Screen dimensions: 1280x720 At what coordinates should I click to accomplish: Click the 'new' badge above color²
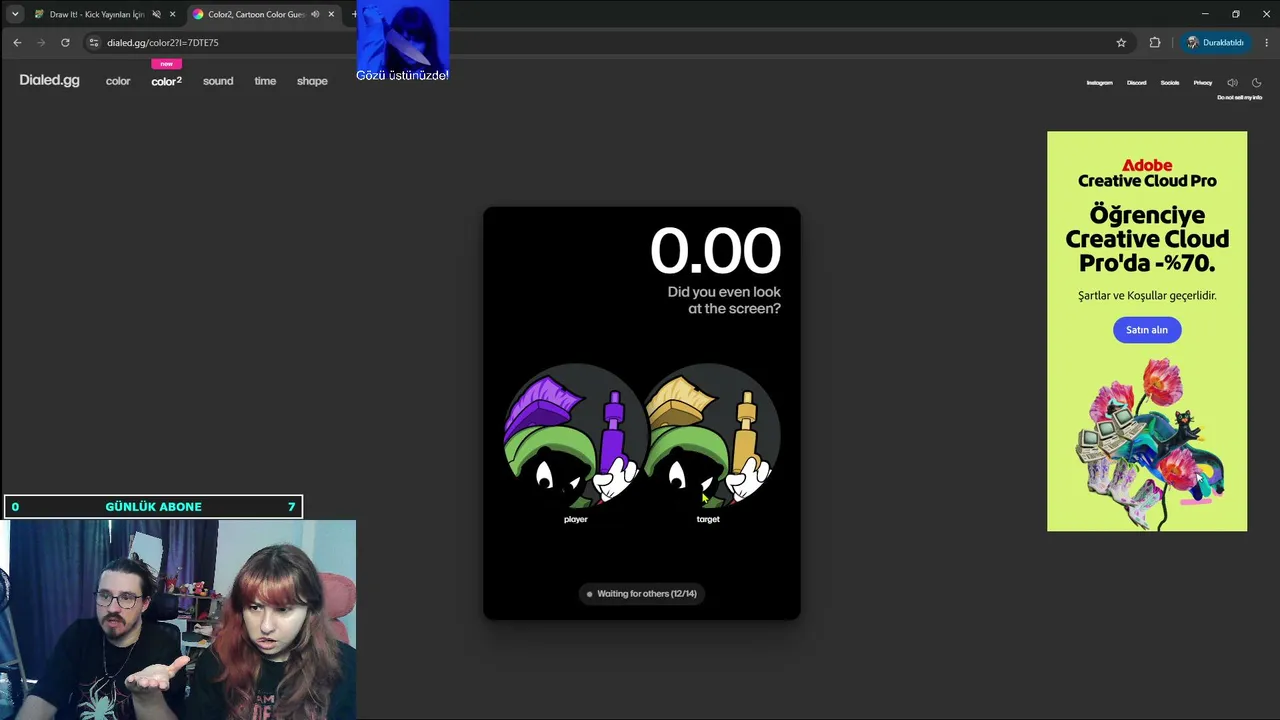166,64
